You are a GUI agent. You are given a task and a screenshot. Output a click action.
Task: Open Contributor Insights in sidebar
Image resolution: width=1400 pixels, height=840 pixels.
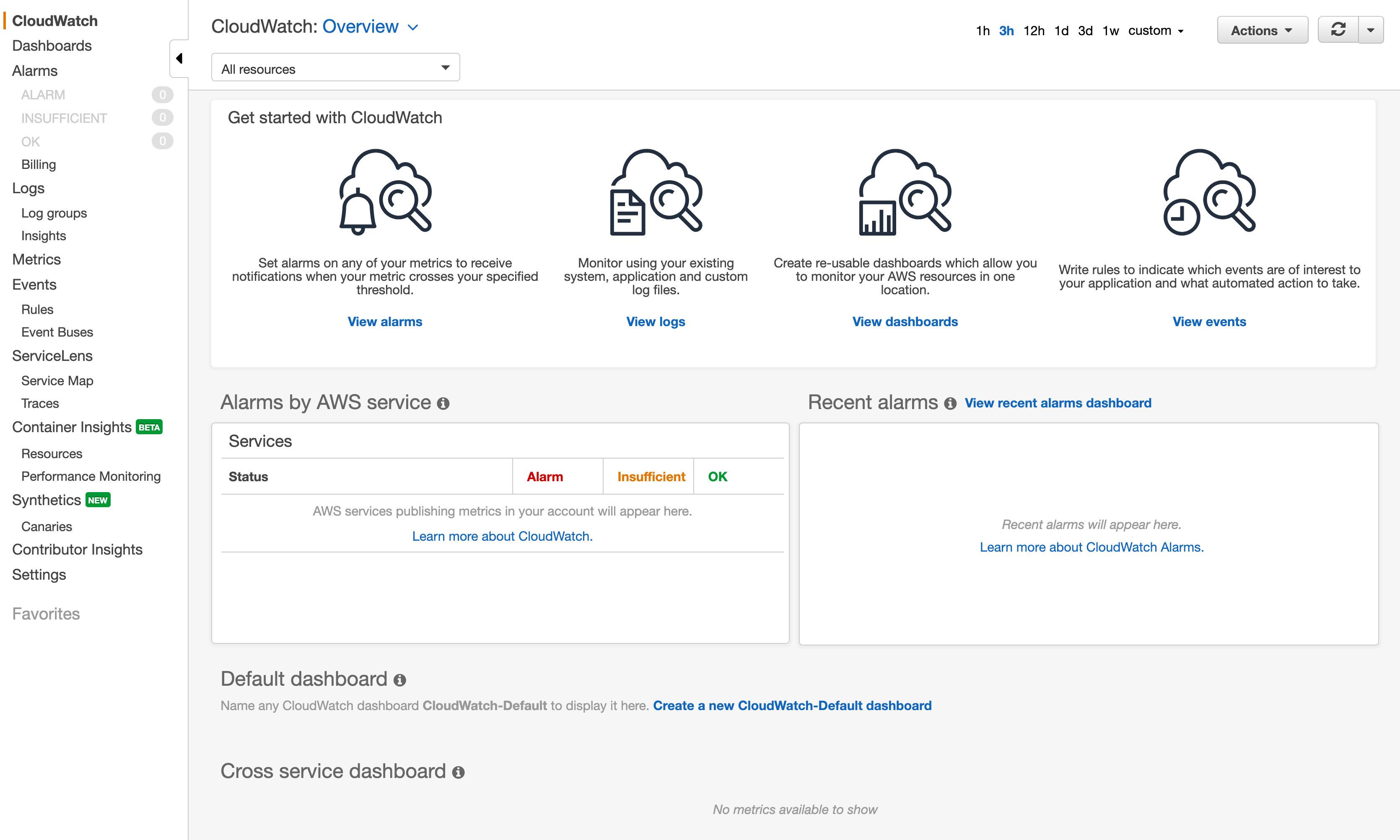77,550
